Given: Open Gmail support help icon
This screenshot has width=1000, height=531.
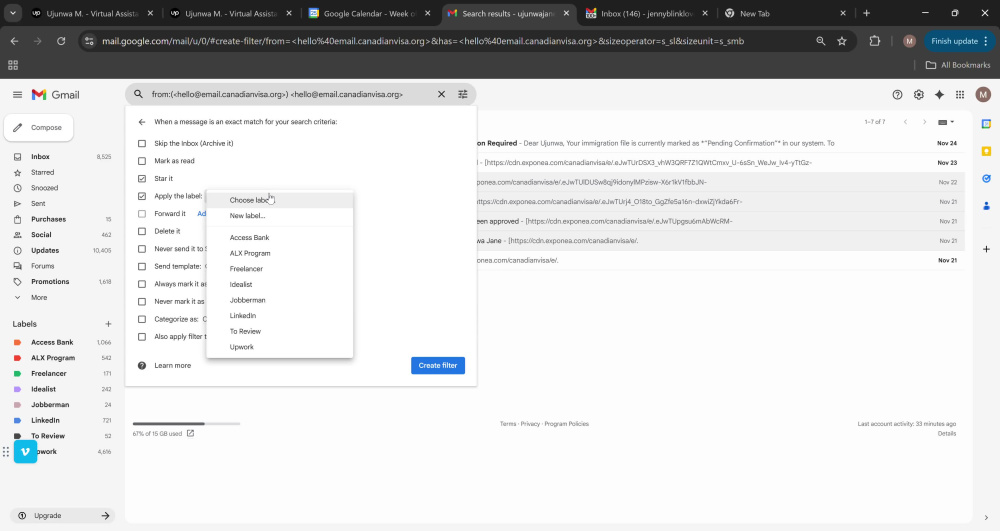Looking at the screenshot, I should tap(897, 94).
